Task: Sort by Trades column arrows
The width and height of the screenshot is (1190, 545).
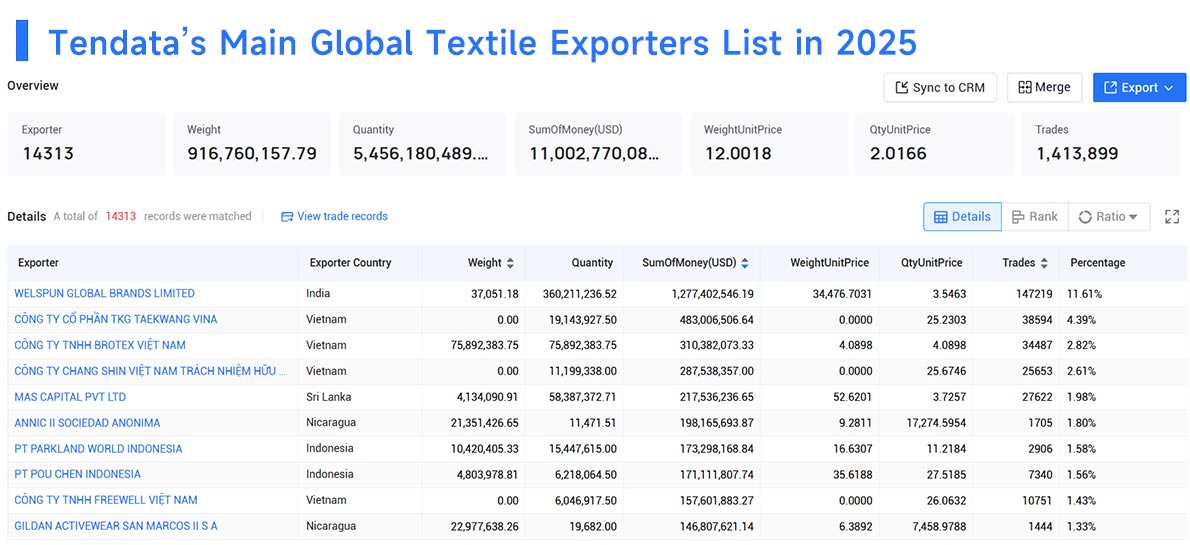Action: (1044, 263)
